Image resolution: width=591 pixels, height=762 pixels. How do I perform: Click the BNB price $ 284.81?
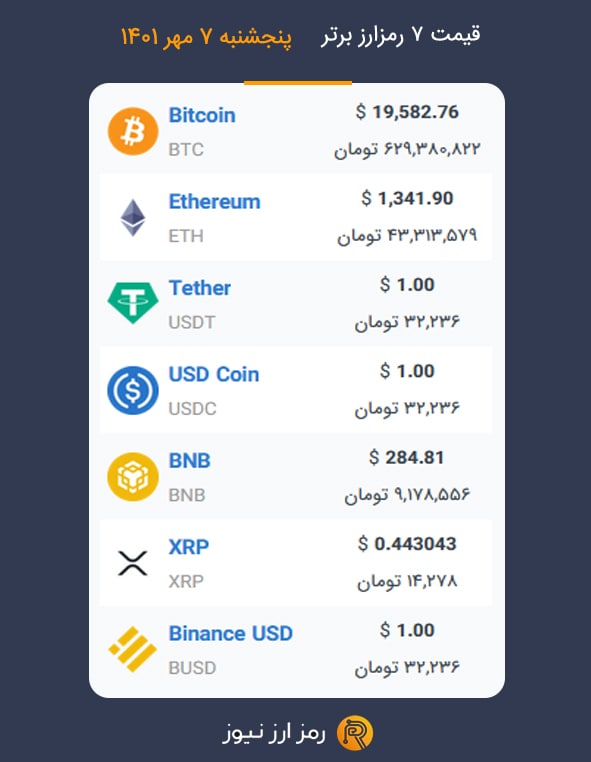(x=406, y=458)
